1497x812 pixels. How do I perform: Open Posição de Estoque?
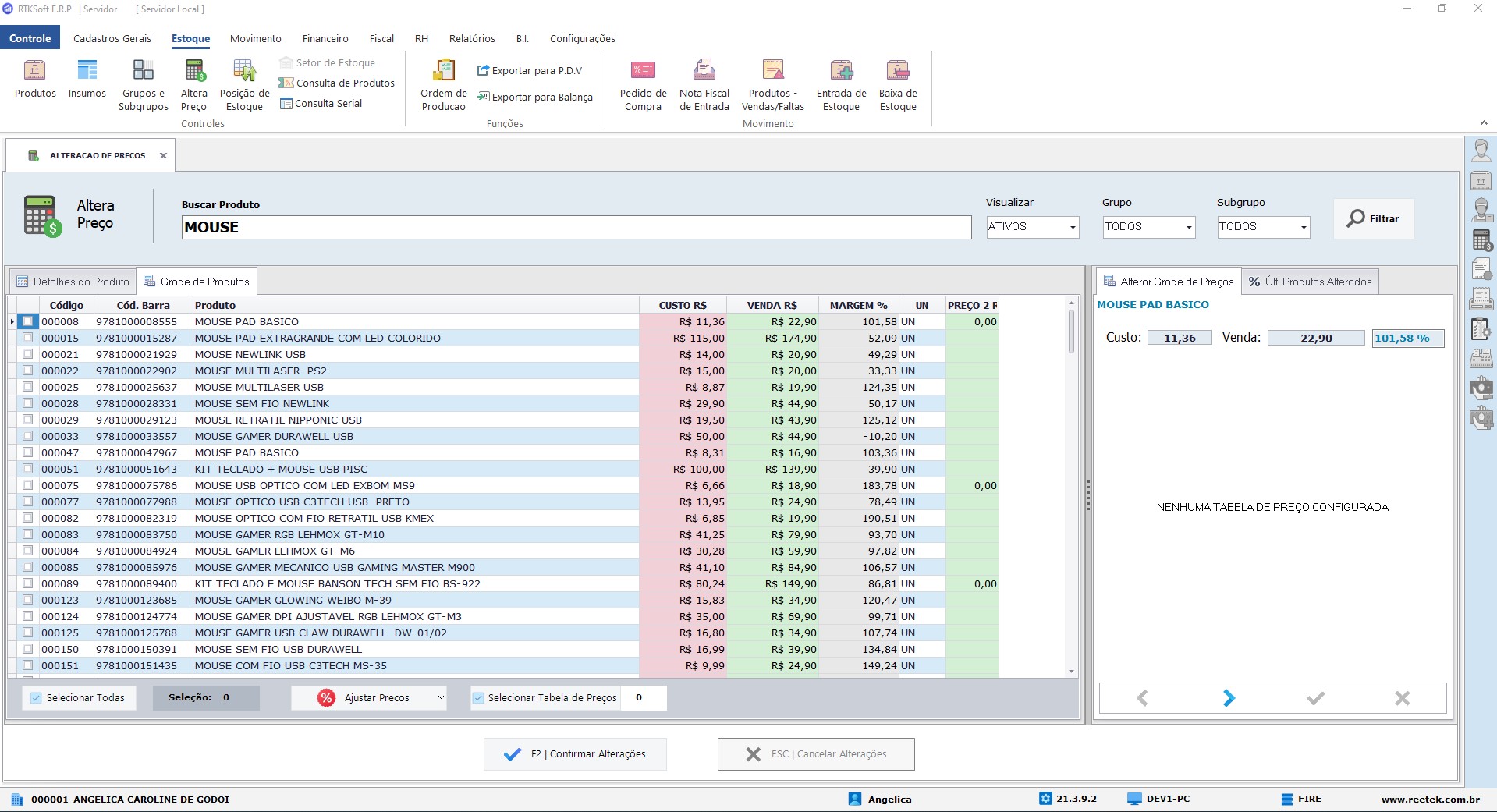[244, 85]
